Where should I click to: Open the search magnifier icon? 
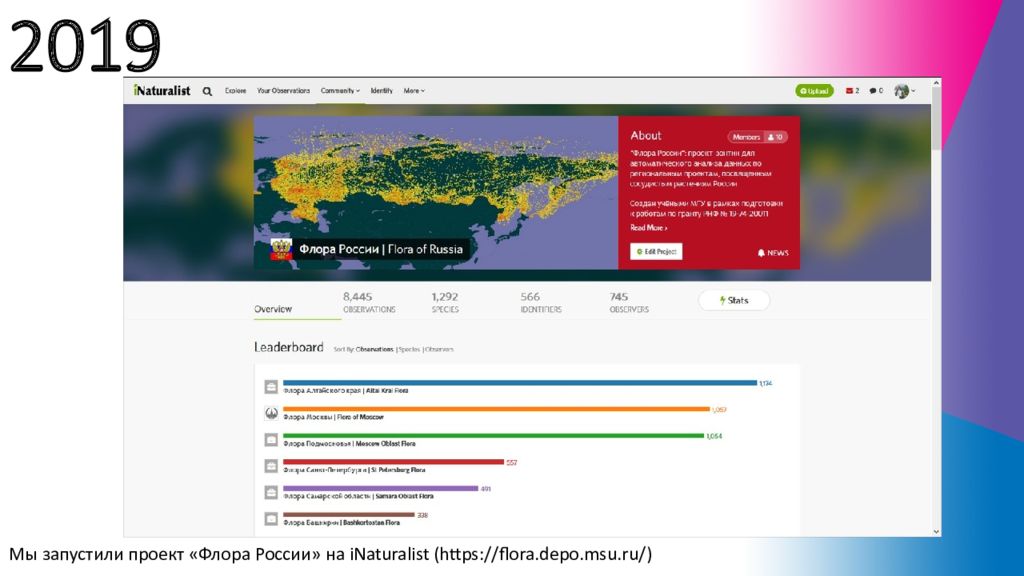pyautogui.click(x=207, y=91)
